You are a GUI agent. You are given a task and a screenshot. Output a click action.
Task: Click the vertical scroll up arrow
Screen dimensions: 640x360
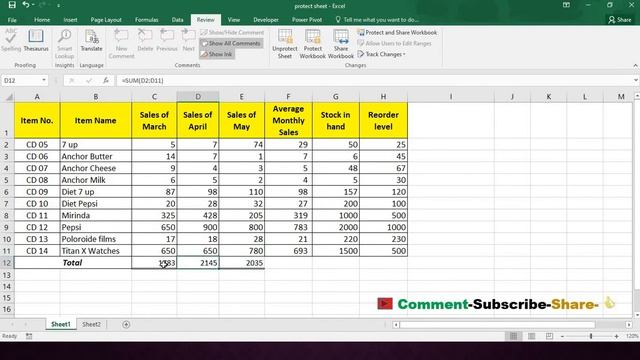[x=637, y=96]
